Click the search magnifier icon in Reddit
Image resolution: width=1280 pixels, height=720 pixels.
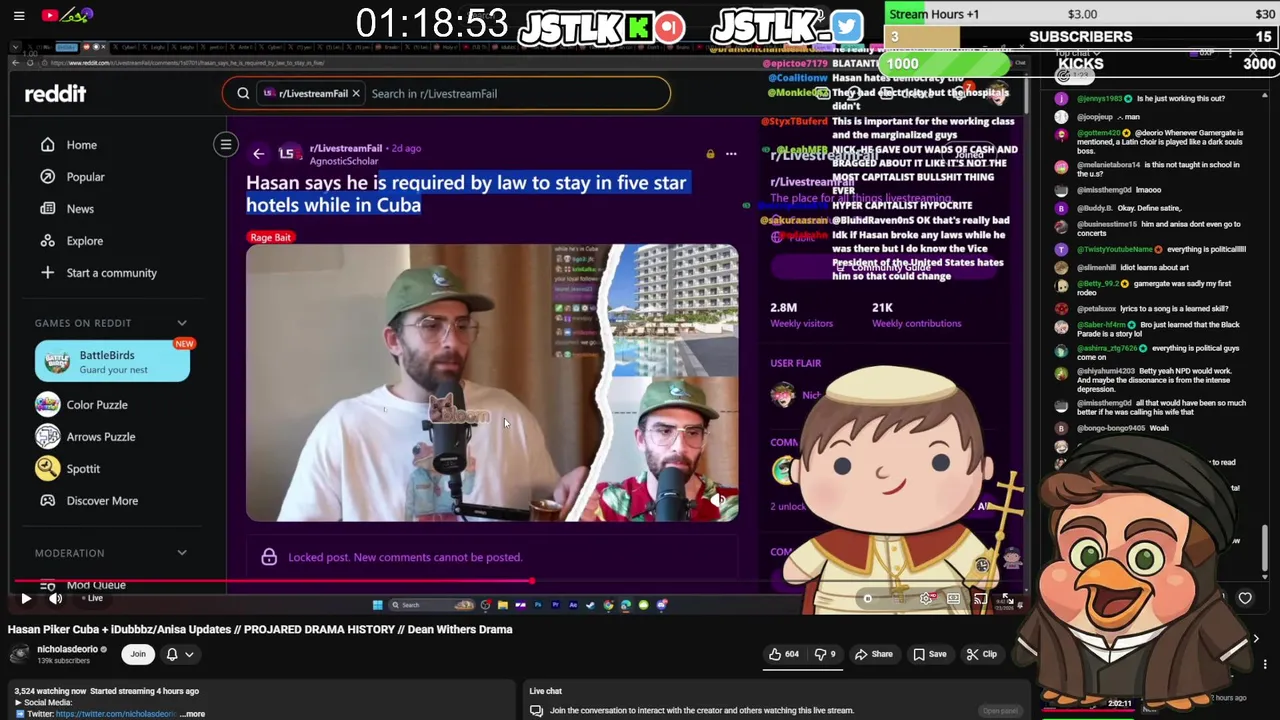click(x=243, y=93)
